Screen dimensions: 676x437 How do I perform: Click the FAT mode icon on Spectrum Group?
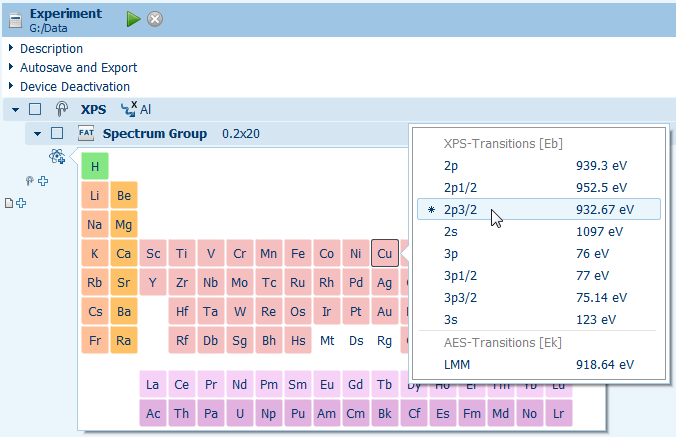click(86, 134)
